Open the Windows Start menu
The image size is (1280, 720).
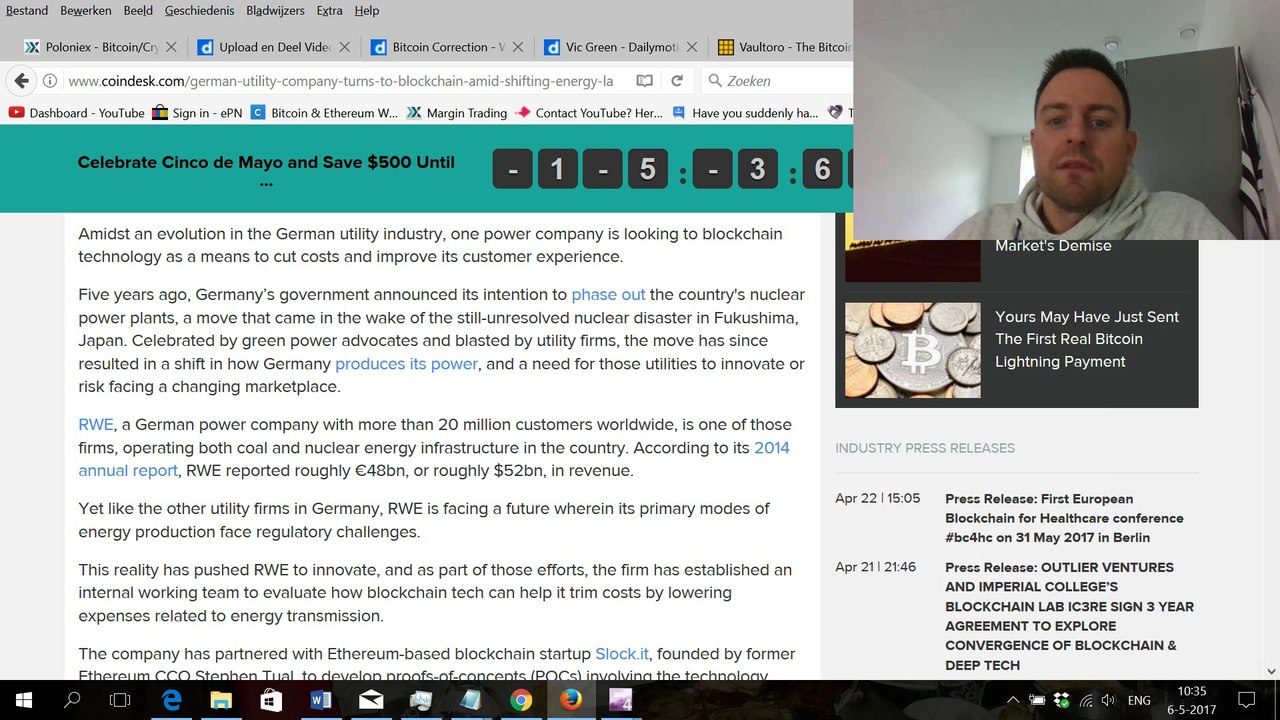point(24,700)
